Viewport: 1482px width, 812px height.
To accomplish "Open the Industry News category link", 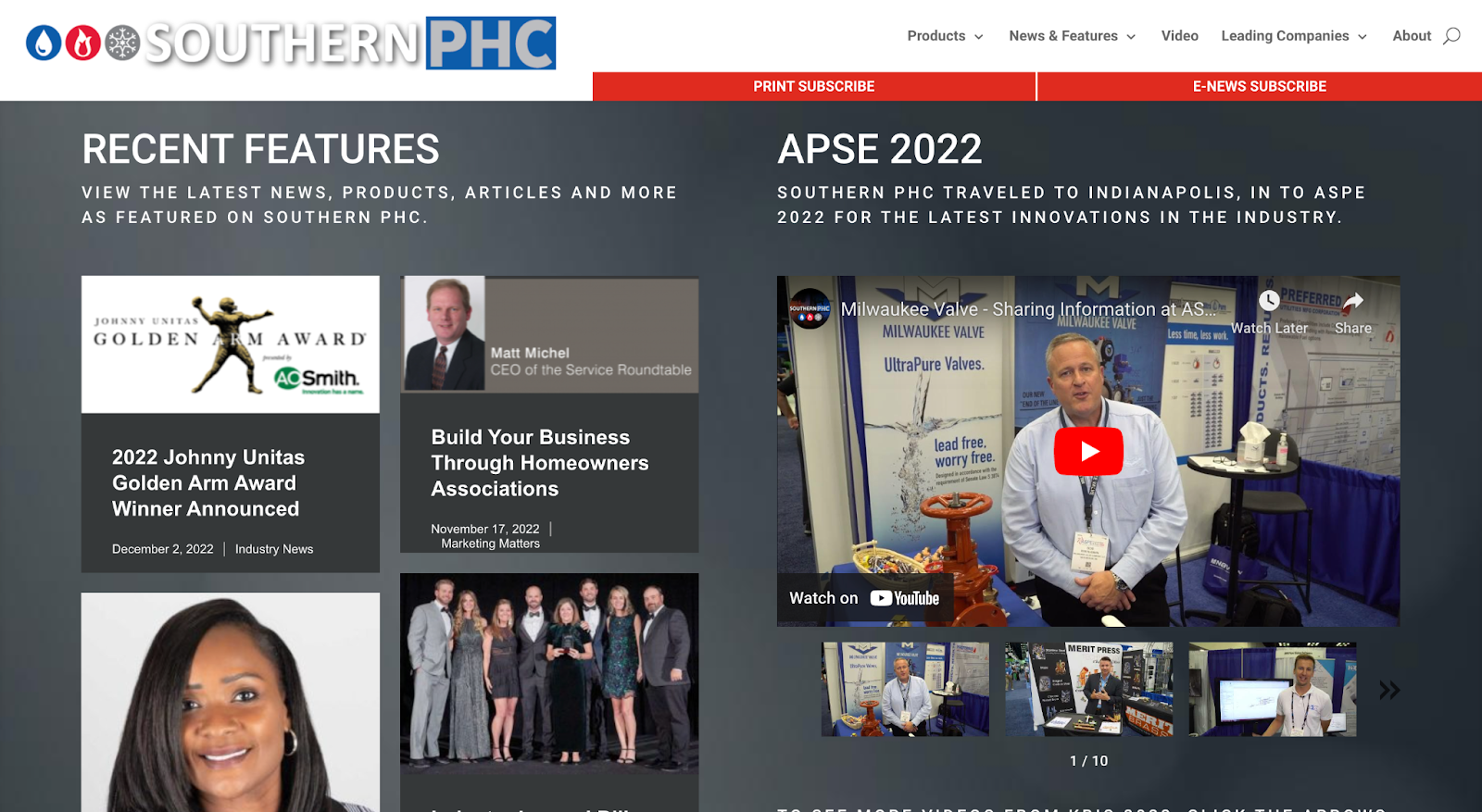I will click(x=274, y=549).
